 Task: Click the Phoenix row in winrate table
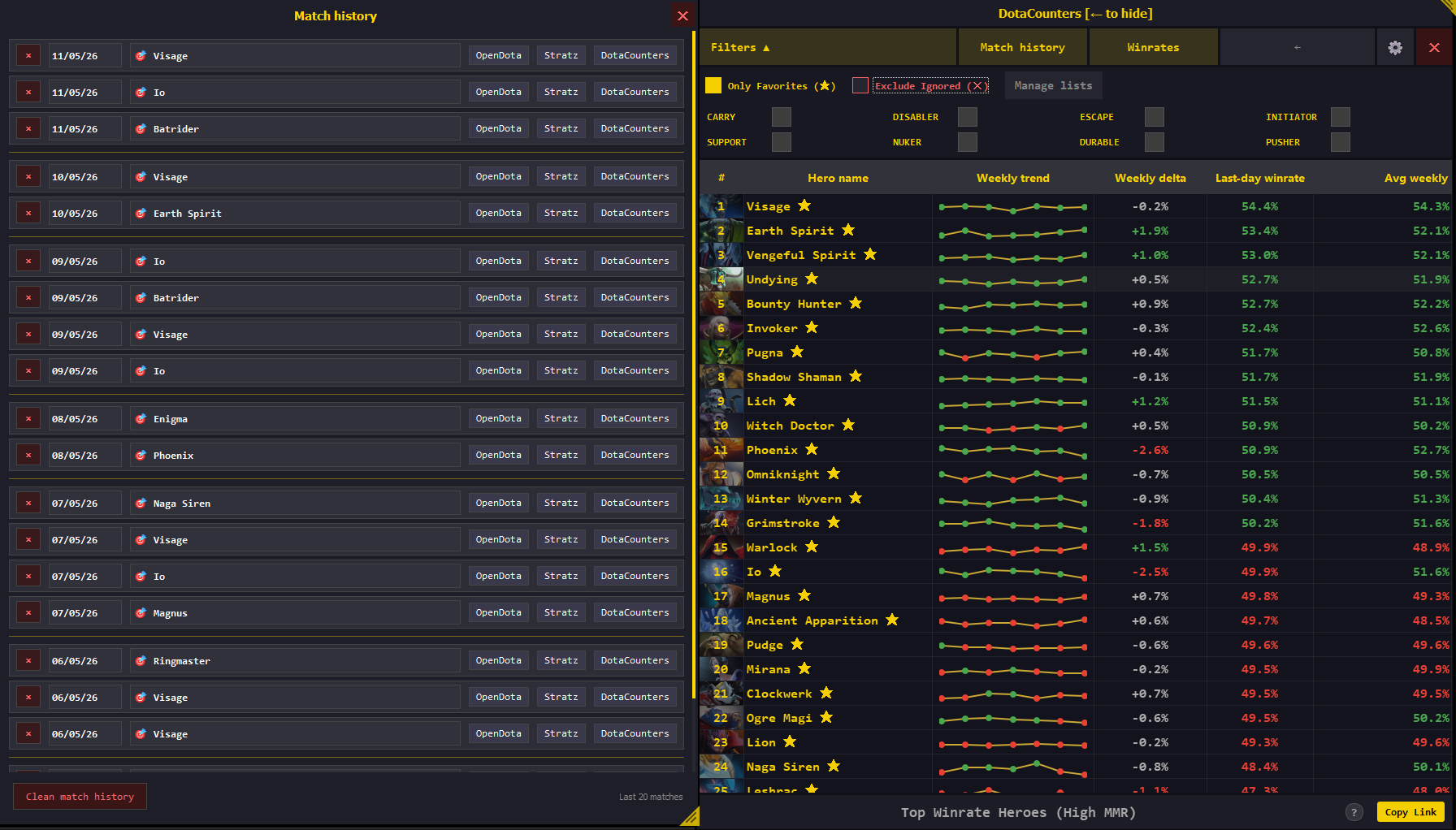pos(1076,450)
